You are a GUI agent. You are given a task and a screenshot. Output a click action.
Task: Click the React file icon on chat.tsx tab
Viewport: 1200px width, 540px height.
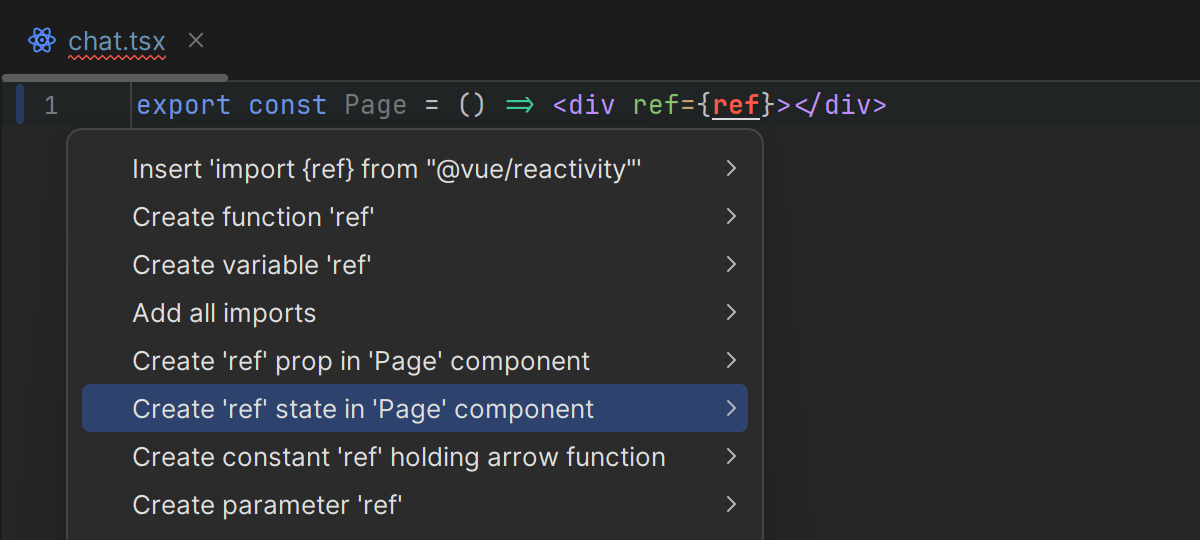(41, 41)
